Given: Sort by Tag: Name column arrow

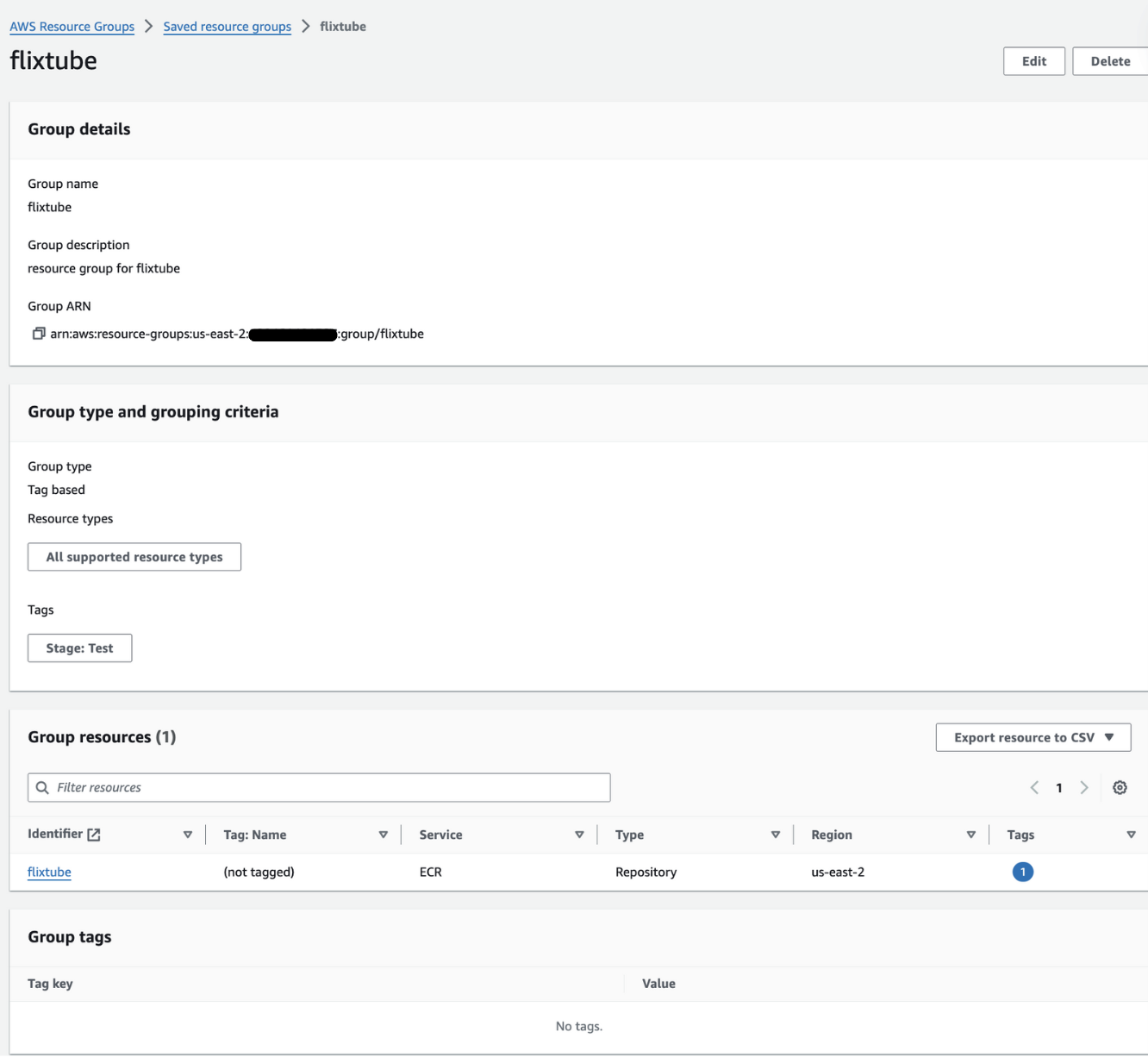Looking at the screenshot, I should tap(384, 835).
